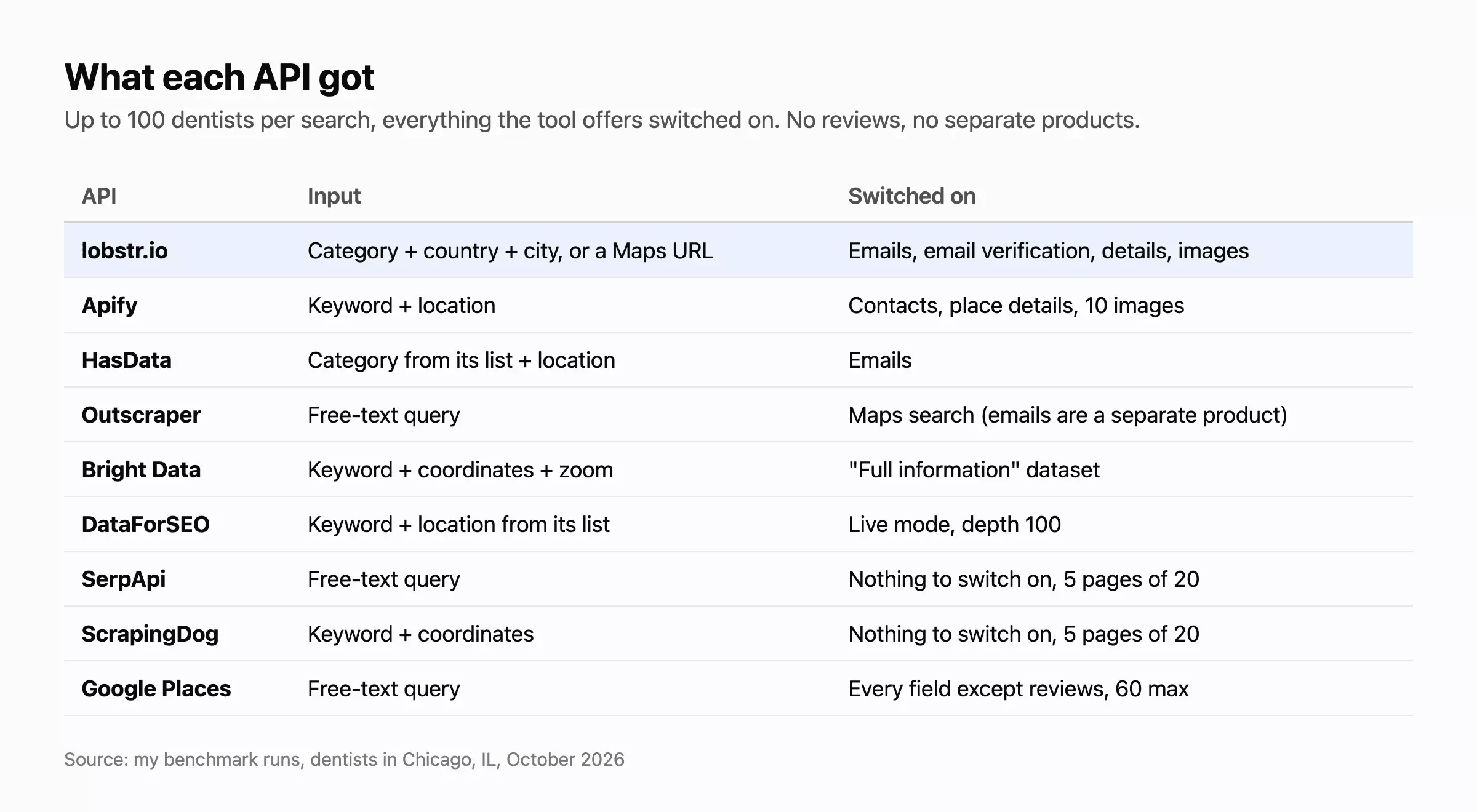Click the 'What each API got' heading

[219, 78]
